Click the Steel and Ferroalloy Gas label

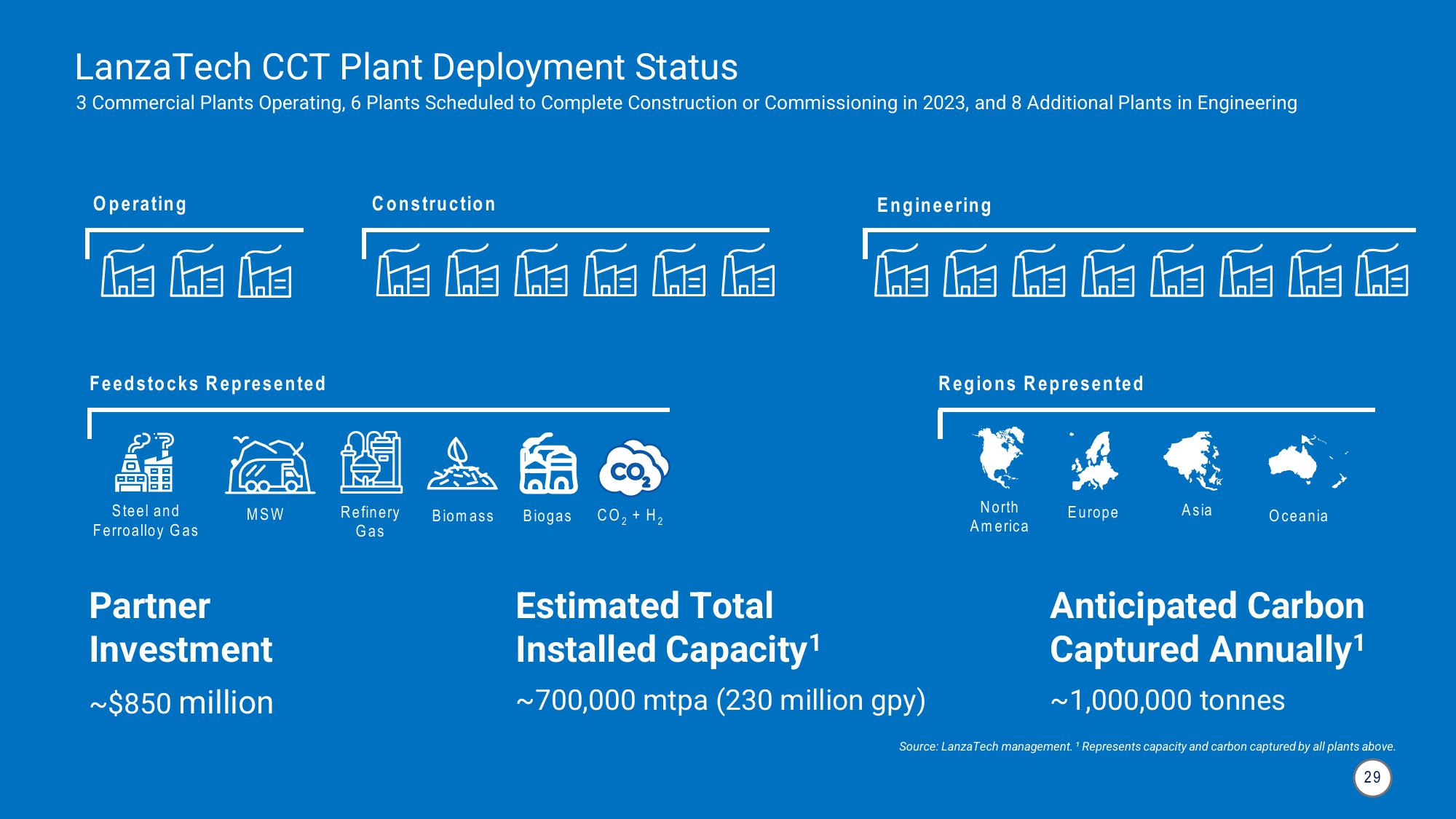tap(146, 521)
